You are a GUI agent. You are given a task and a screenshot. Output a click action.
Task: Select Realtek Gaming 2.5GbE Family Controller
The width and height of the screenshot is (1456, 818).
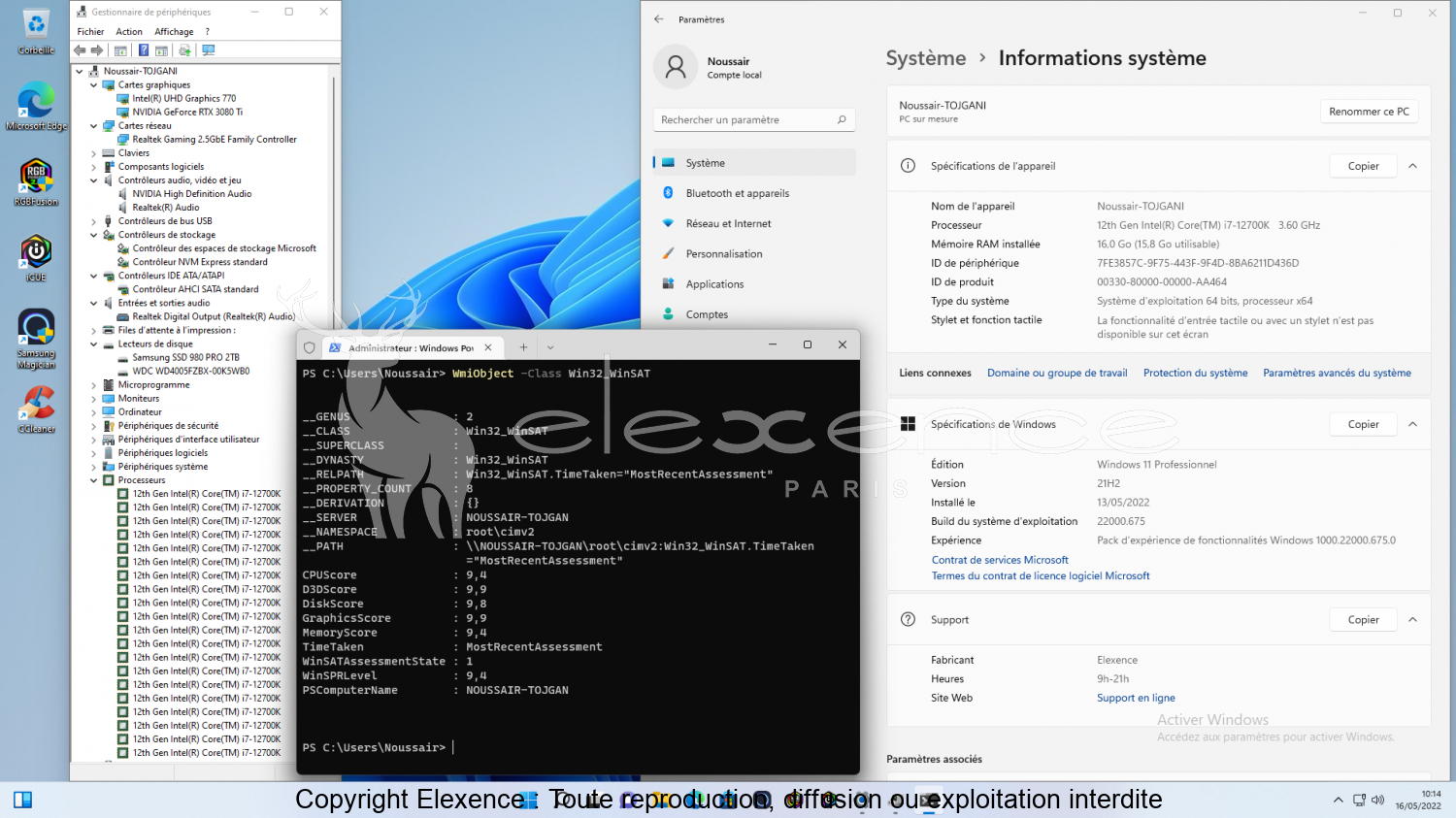click(x=215, y=140)
